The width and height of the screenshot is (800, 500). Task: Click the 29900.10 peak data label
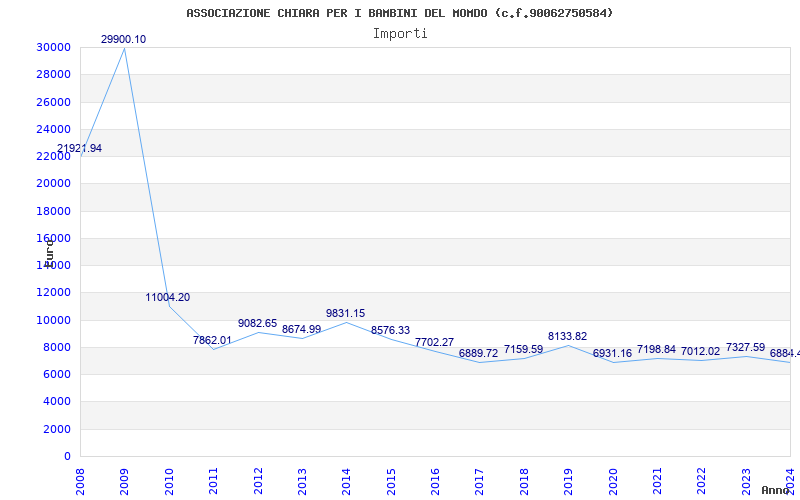click(x=123, y=39)
